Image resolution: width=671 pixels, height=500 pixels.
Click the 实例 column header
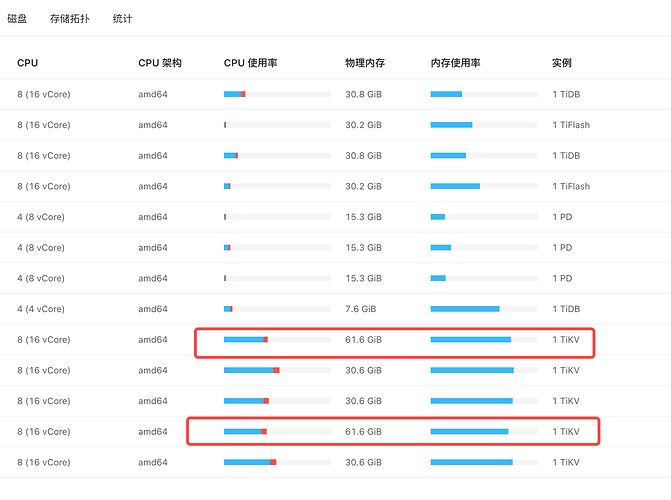561,63
